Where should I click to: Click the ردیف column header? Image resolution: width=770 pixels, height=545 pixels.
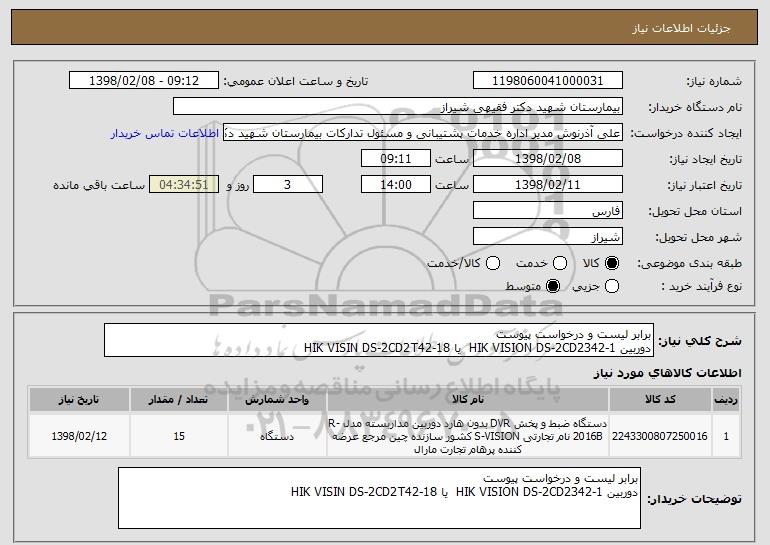point(726,400)
